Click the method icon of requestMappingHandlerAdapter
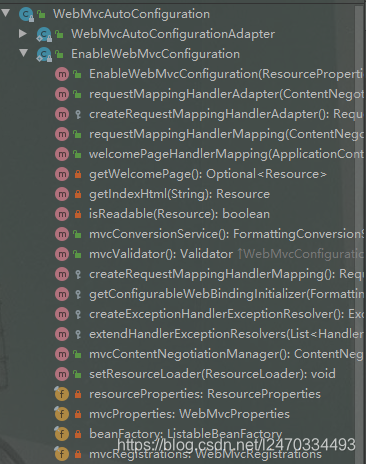The height and width of the screenshot is (464, 366). pyautogui.click(x=62, y=94)
